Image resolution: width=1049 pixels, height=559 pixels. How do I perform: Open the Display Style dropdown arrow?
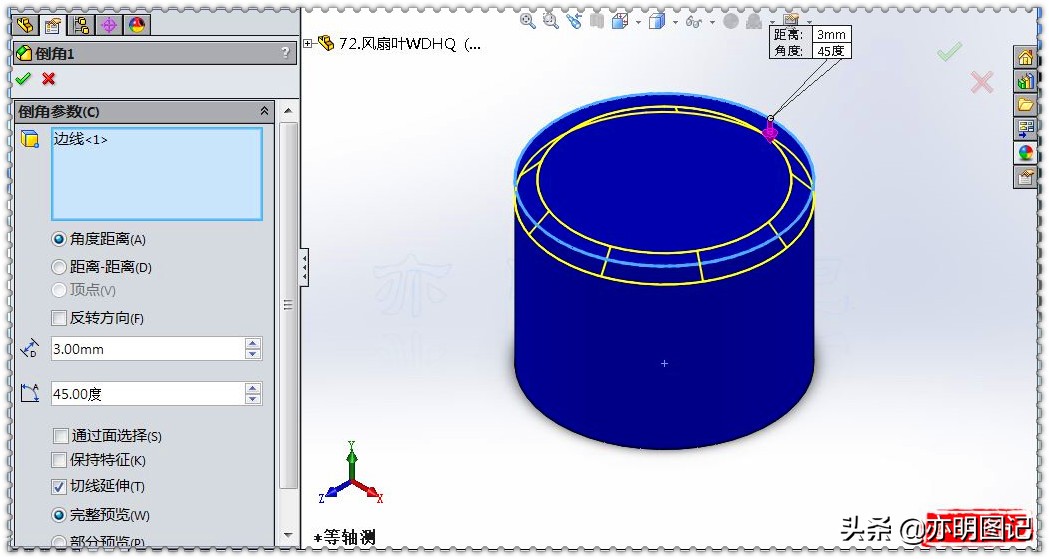tap(675, 23)
